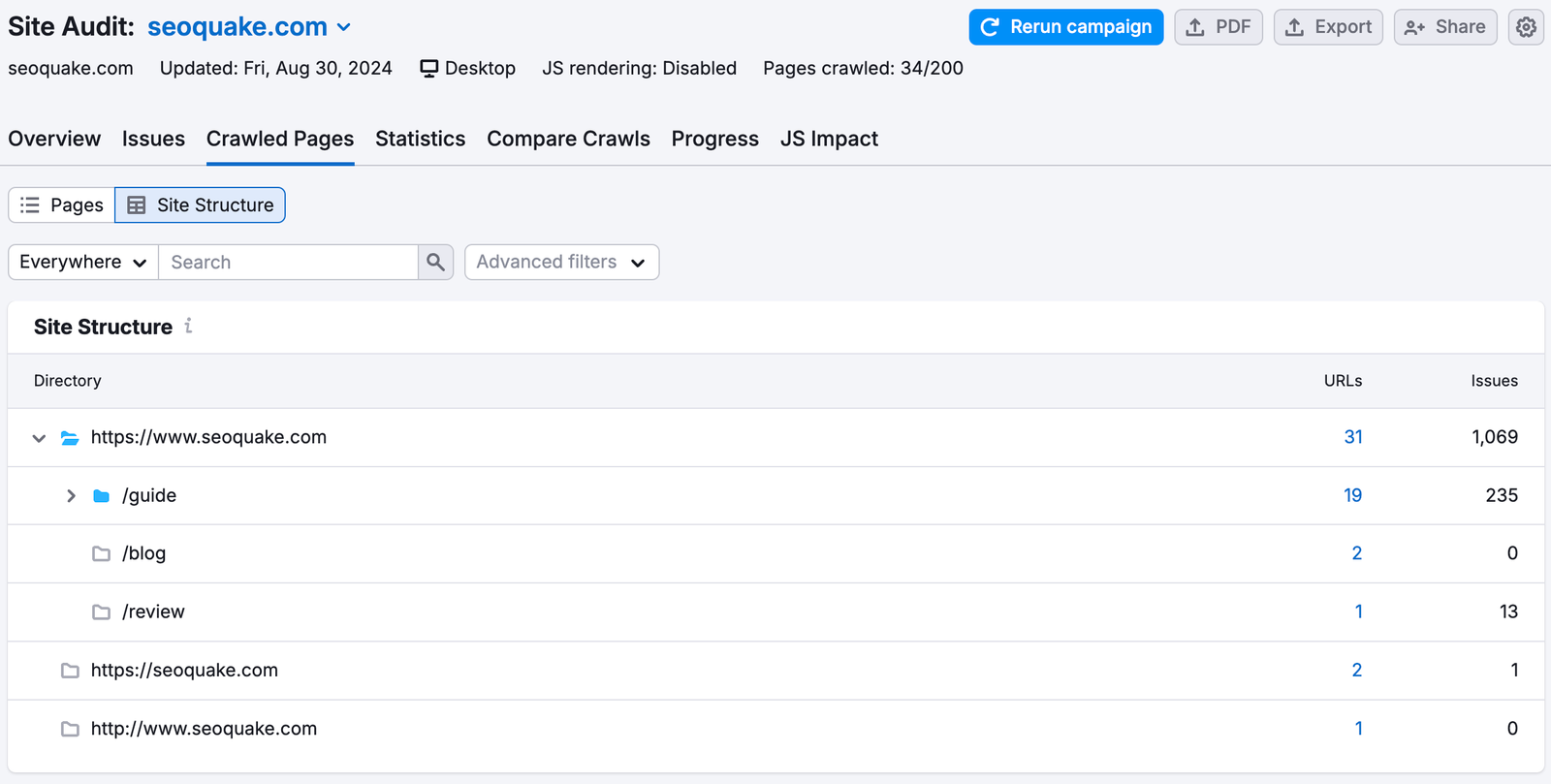Click the /blog folder icon
This screenshot has width=1551, height=784.
tap(101, 554)
